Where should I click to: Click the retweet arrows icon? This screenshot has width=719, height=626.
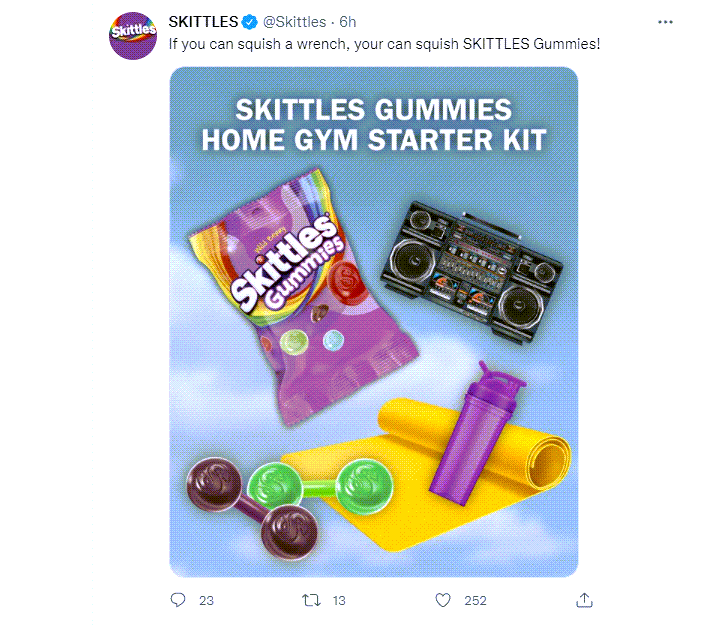pos(311,600)
